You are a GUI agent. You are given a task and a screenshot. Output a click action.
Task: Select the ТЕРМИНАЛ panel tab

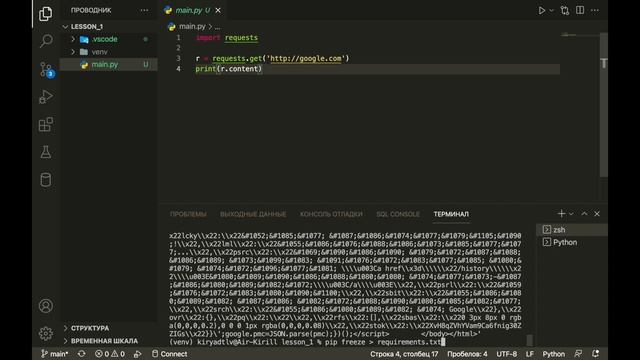[451, 214]
